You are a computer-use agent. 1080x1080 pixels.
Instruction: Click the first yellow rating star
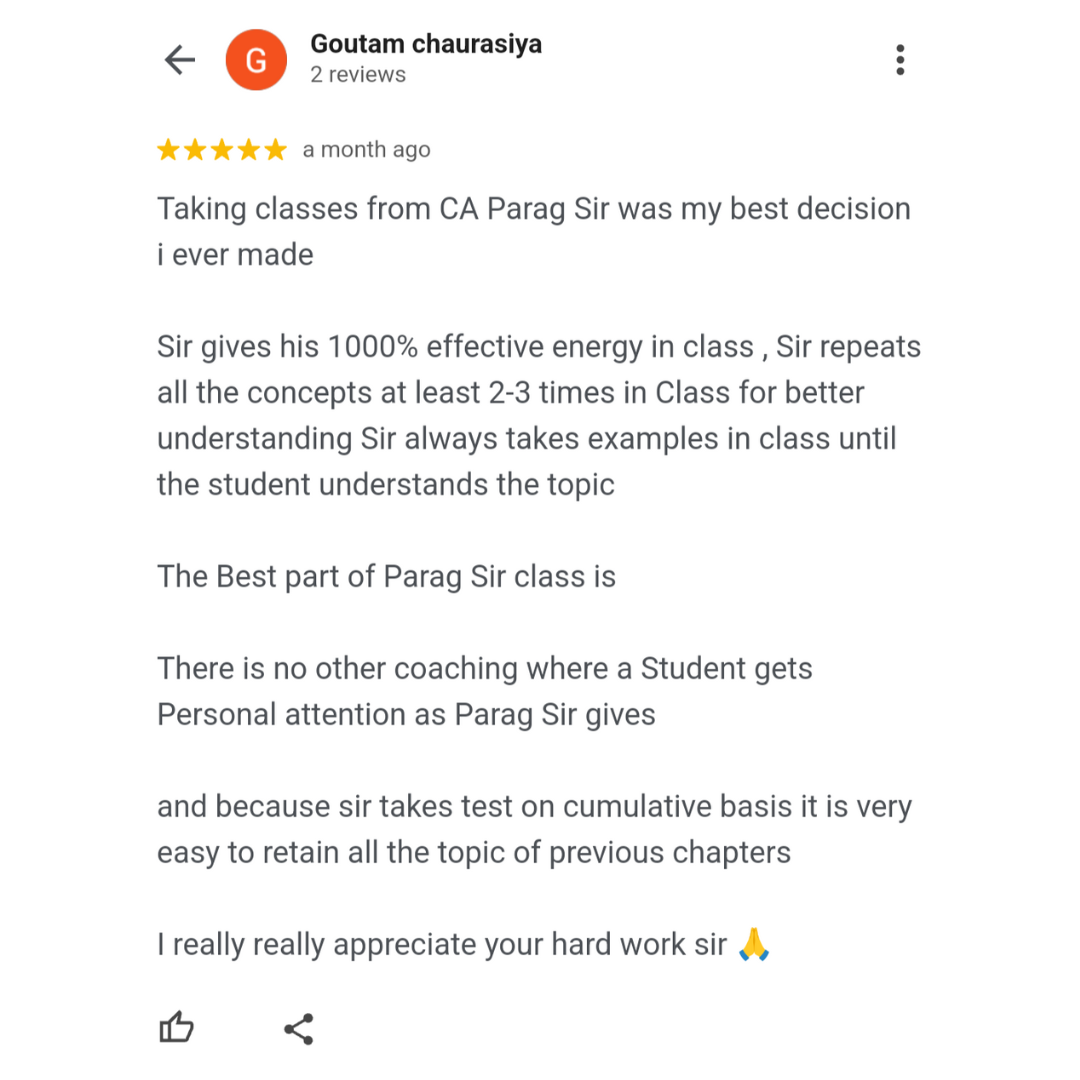(x=169, y=149)
